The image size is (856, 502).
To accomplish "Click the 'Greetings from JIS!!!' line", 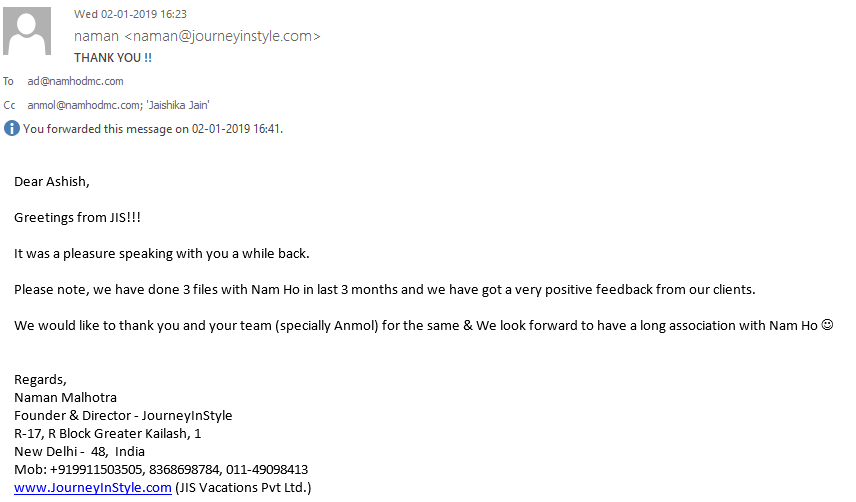I will point(78,218).
